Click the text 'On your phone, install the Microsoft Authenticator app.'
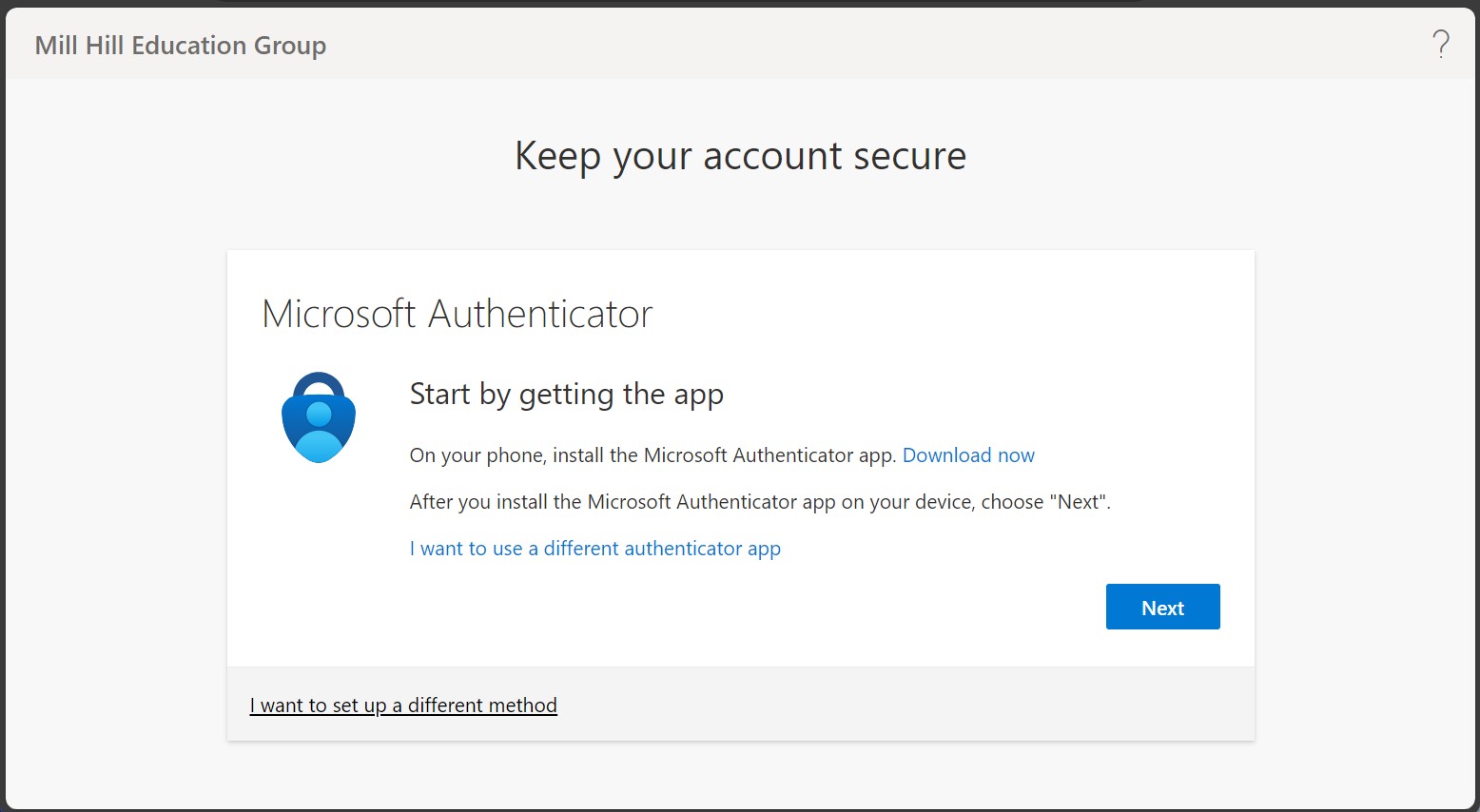1480x812 pixels. 653,455
